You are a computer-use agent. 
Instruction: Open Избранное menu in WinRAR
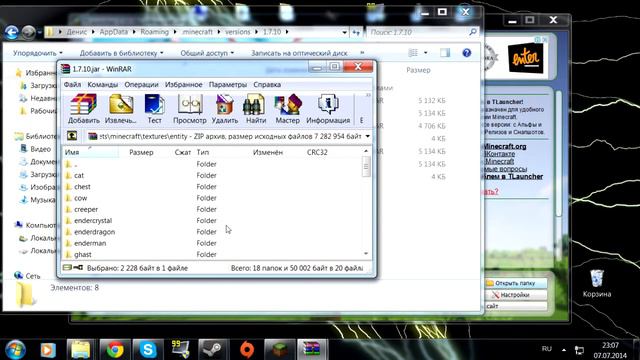(183, 84)
